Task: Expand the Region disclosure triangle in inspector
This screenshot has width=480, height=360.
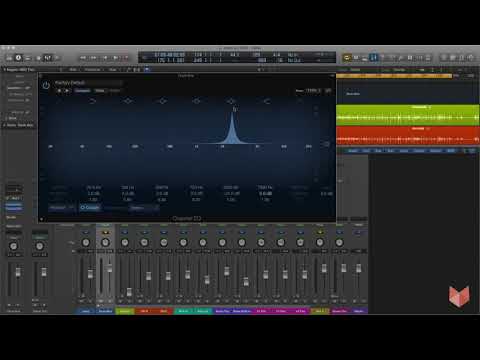Action: pos(5,70)
